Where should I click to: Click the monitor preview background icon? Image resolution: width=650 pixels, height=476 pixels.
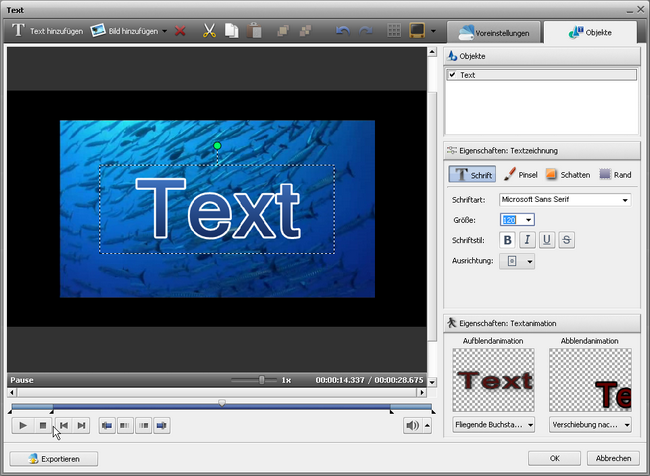pyautogui.click(x=417, y=31)
